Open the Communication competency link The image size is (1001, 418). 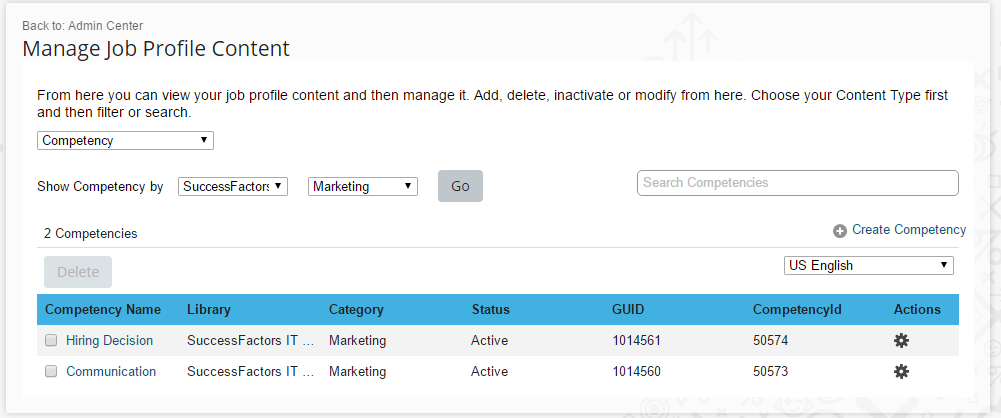point(111,371)
